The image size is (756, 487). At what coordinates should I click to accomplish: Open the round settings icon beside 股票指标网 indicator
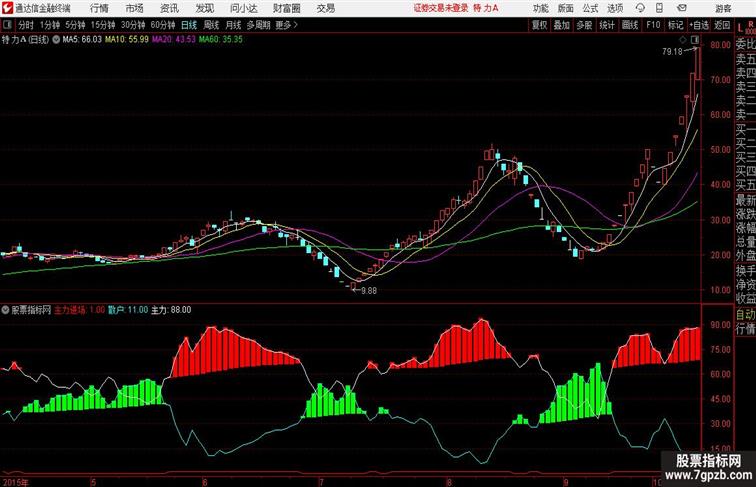coord(5,310)
